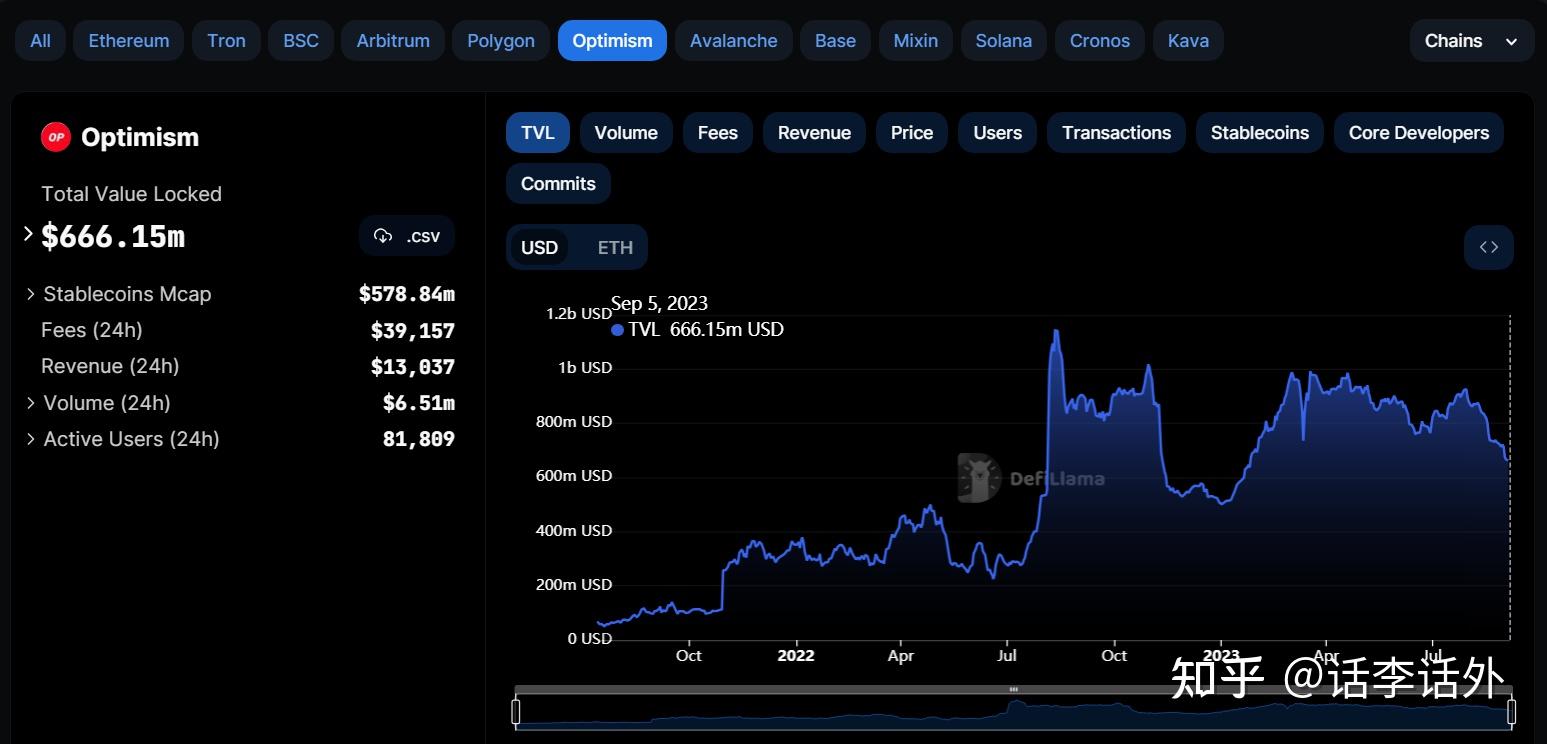Click the embed chart code icon
This screenshot has width=1547, height=744.
click(x=1489, y=247)
